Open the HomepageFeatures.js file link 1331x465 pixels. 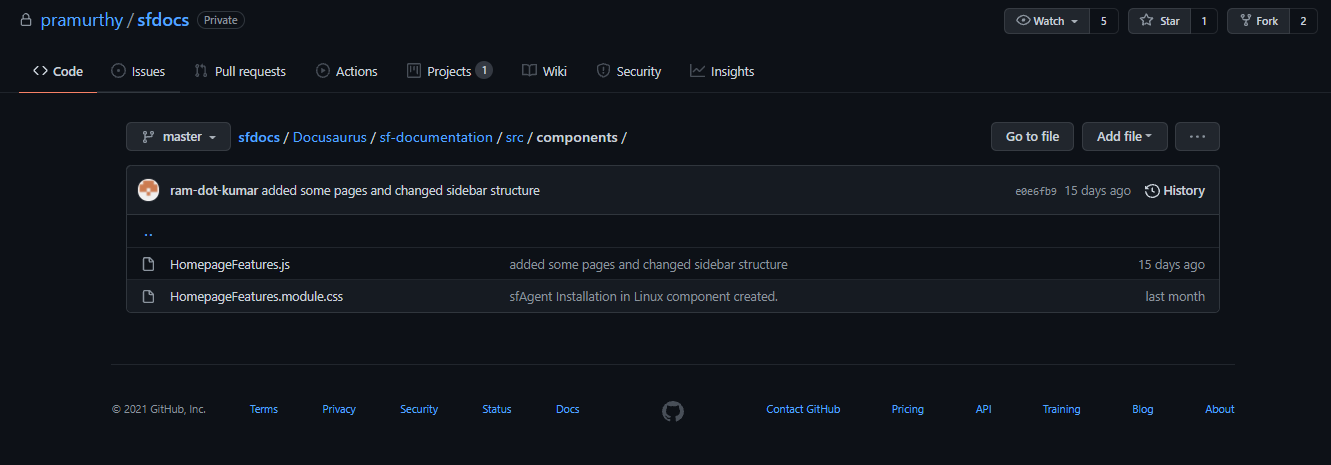[x=230, y=265]
